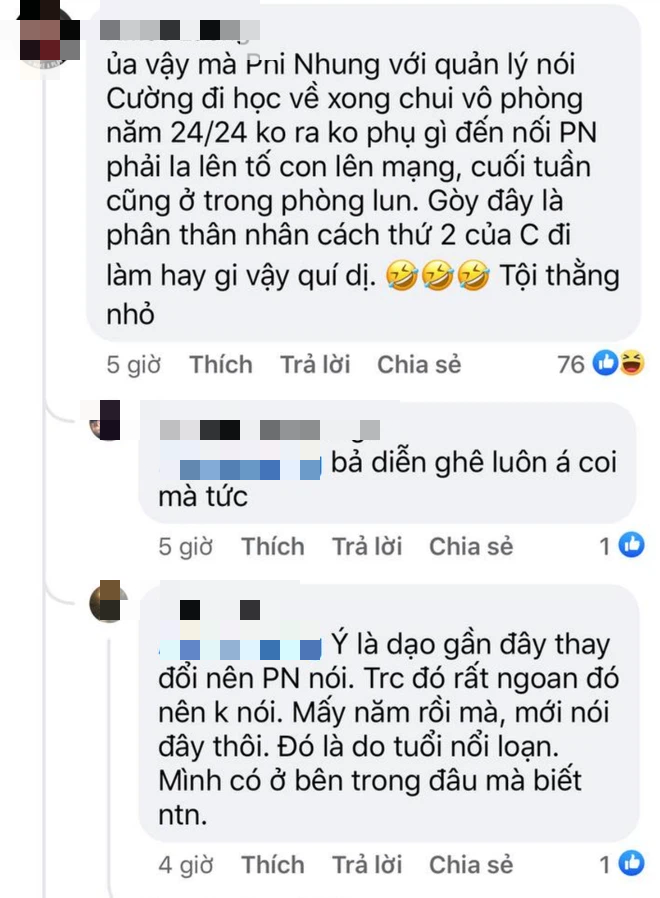The height and width of the screenshot is (898, 660).
Task: Click the like icon on 'bả diễn ghê' reply
Action: click(x=631, y=545)
